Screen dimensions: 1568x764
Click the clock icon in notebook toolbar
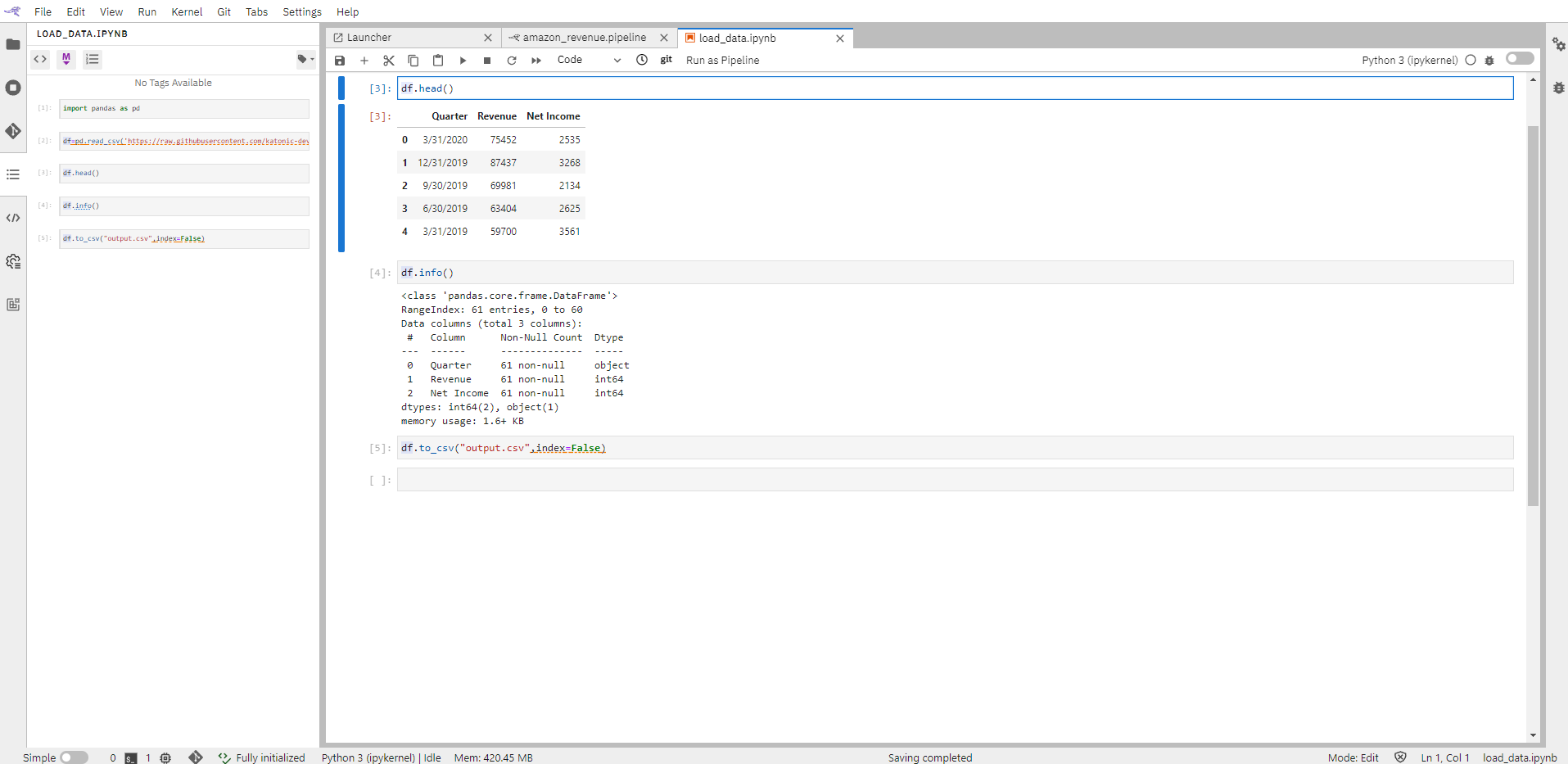642,60
